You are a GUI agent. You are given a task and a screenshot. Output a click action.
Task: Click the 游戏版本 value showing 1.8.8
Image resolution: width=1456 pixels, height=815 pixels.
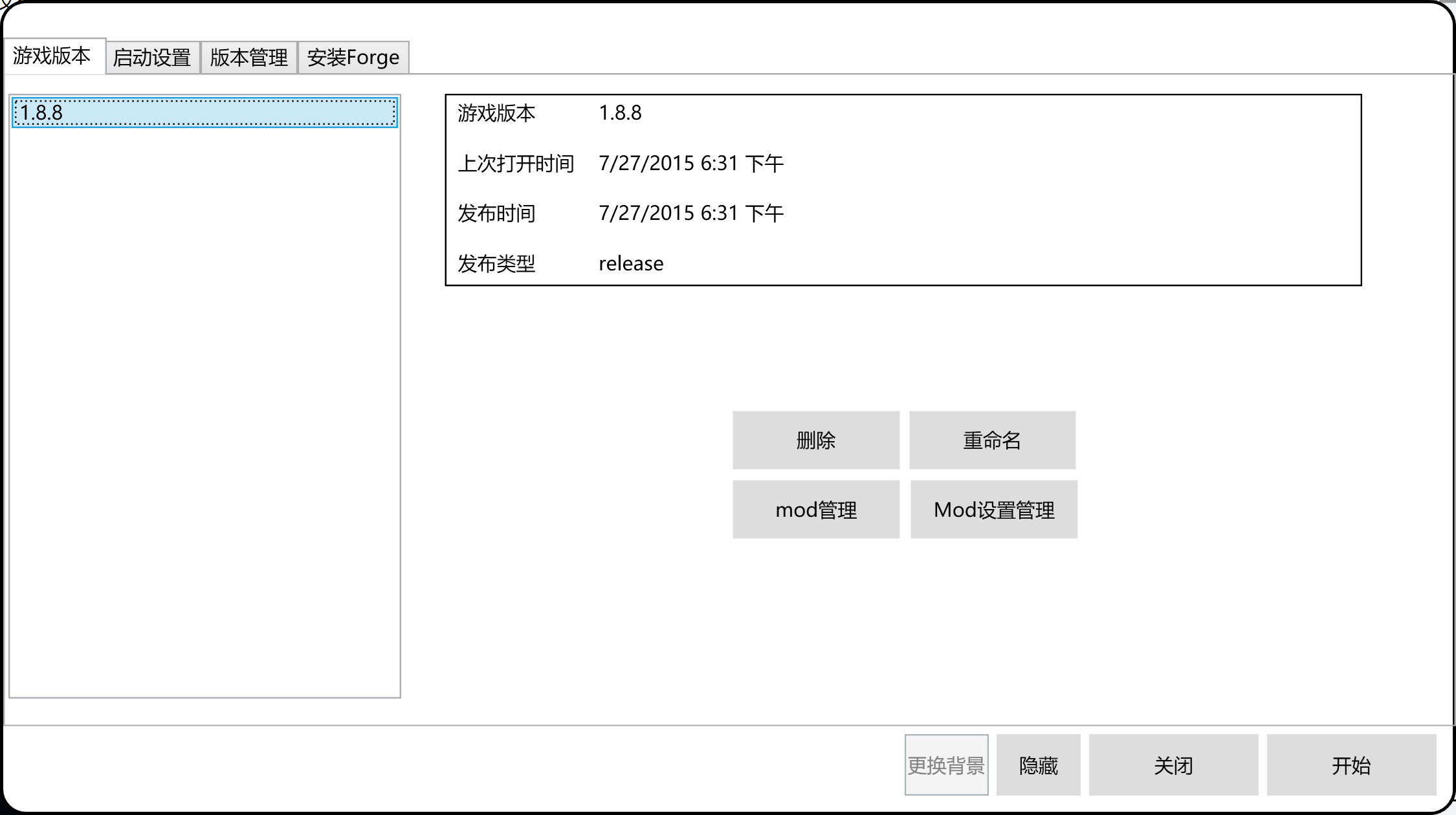[x=619, y=113]
